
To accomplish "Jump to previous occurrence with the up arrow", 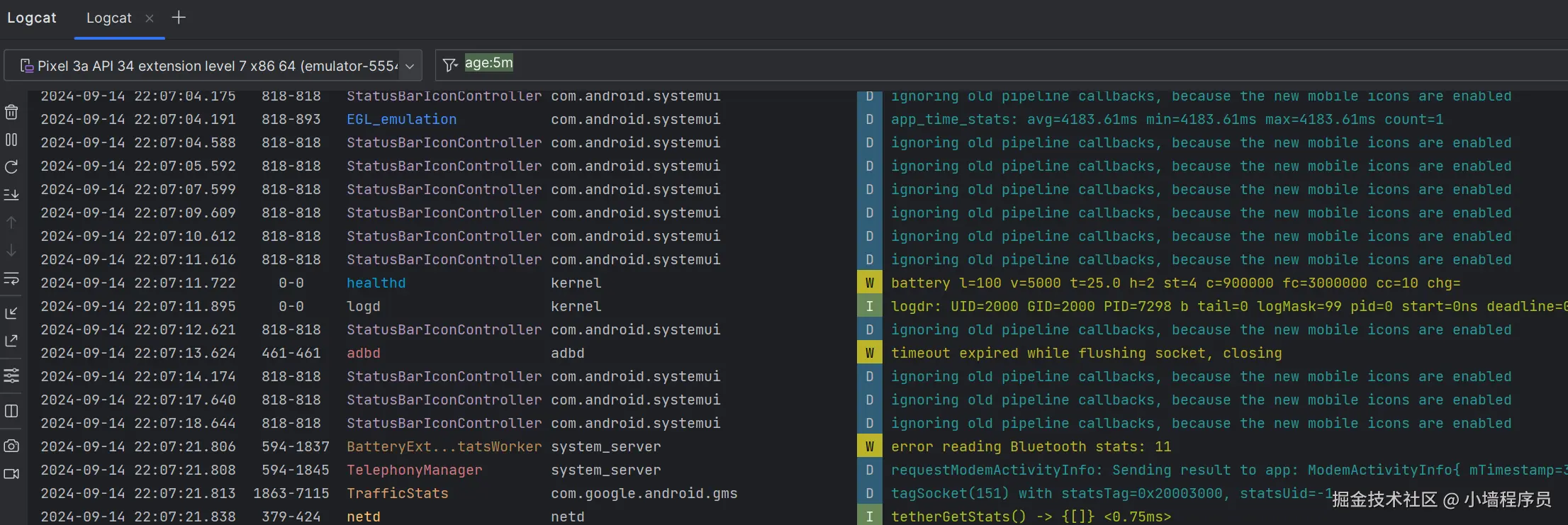I will coord(11,222).
